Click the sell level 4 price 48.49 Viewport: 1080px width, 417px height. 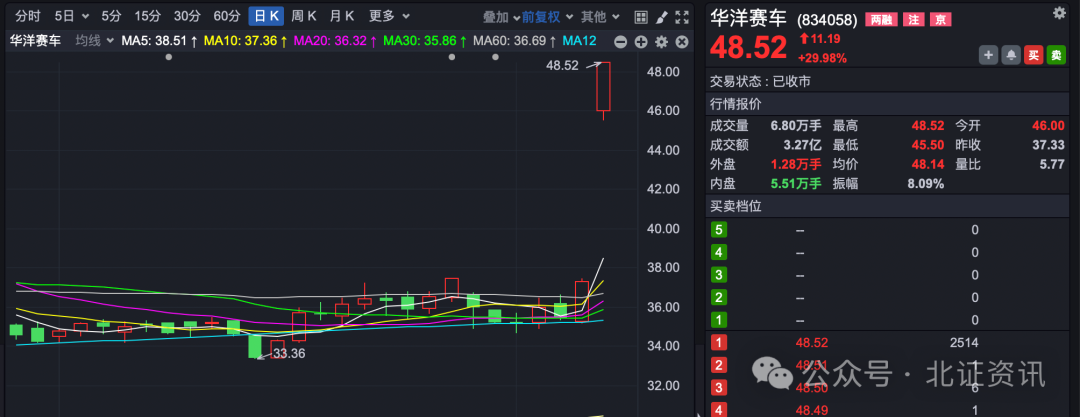click(811, 411)
